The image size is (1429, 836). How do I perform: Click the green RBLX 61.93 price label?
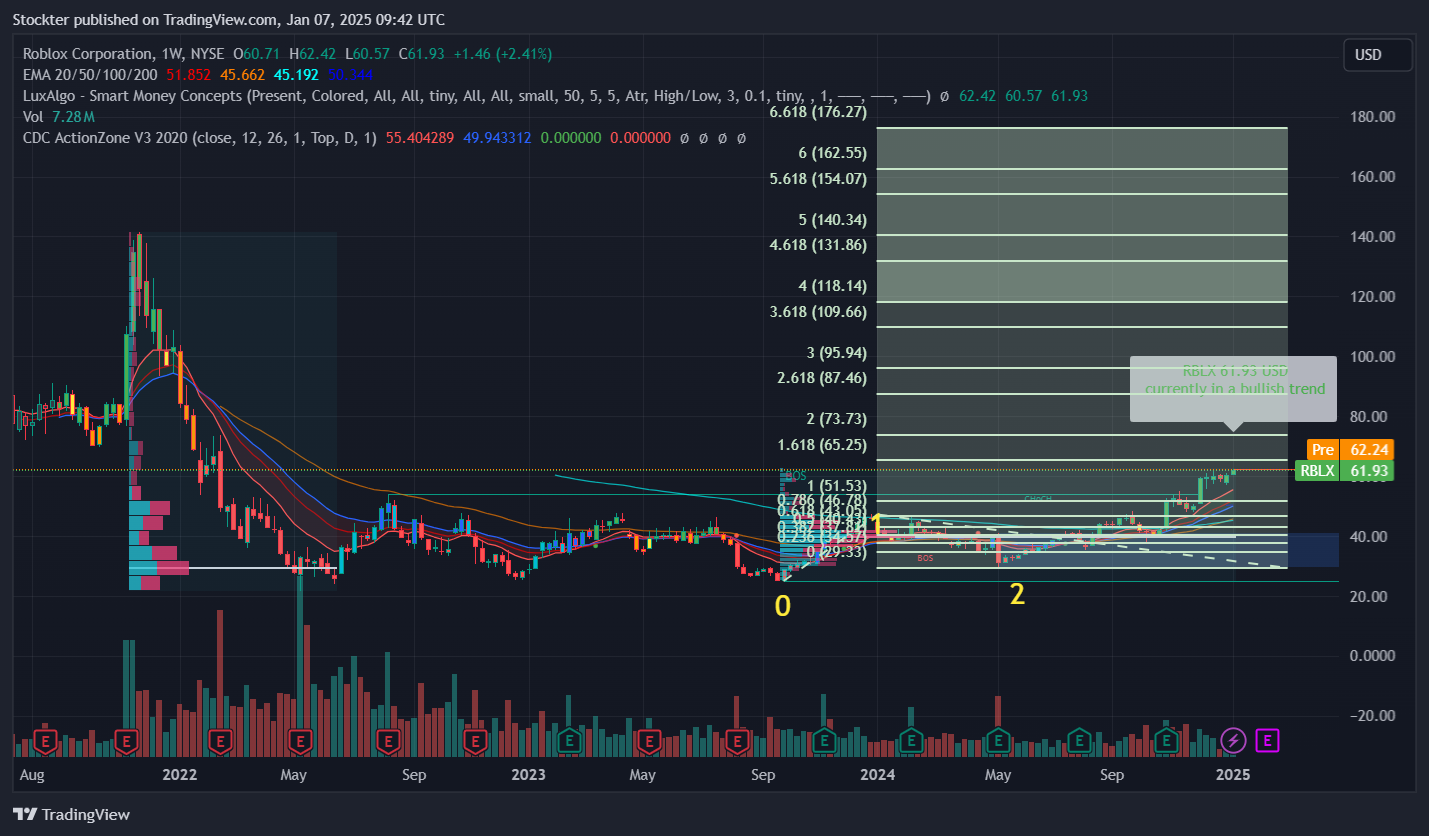(1344, 470)
